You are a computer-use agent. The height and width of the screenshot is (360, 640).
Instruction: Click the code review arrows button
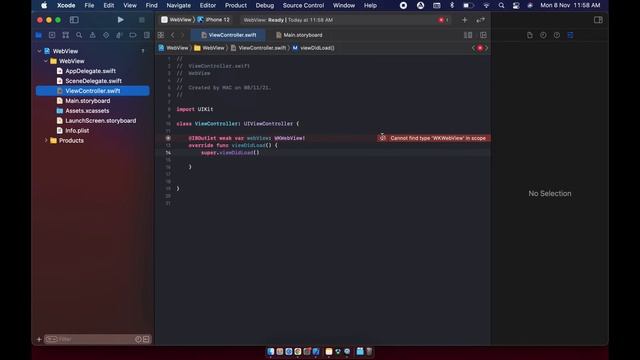480,20
